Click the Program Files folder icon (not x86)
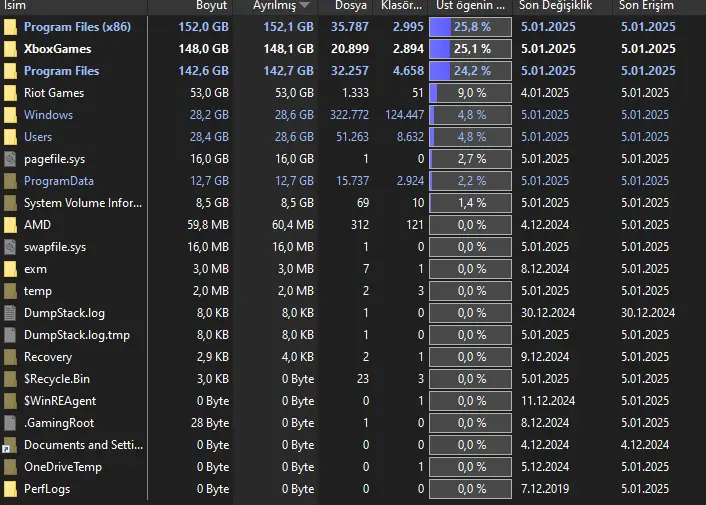The height and width of the screenshot is (505, 706). click(x=10, y=71)
